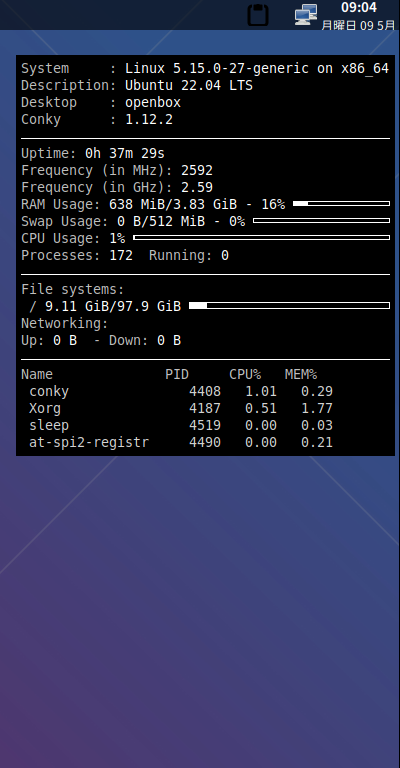Open the clipboard manager tray icon
The height and width of the screenshot is (768, 400).
[258, 15]
